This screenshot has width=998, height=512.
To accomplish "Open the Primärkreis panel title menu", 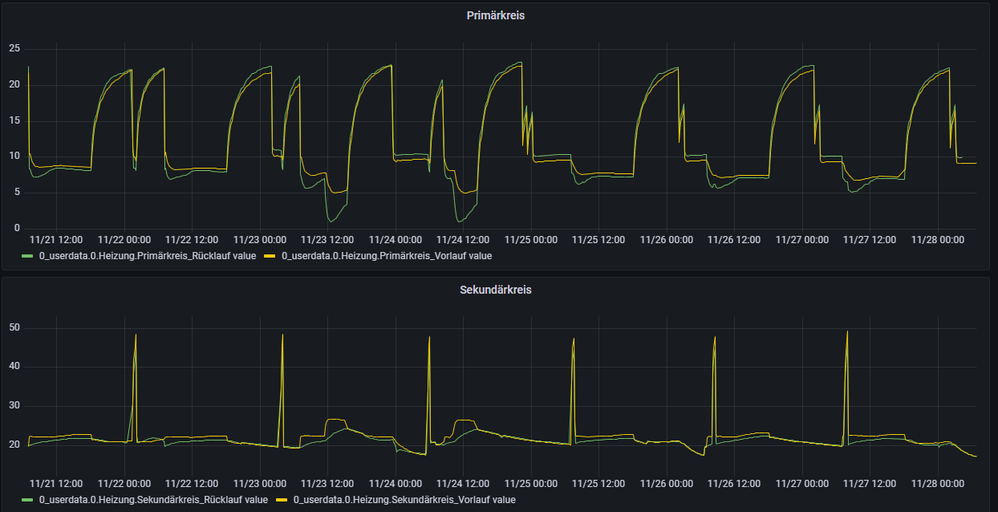I will coord(497,16).
